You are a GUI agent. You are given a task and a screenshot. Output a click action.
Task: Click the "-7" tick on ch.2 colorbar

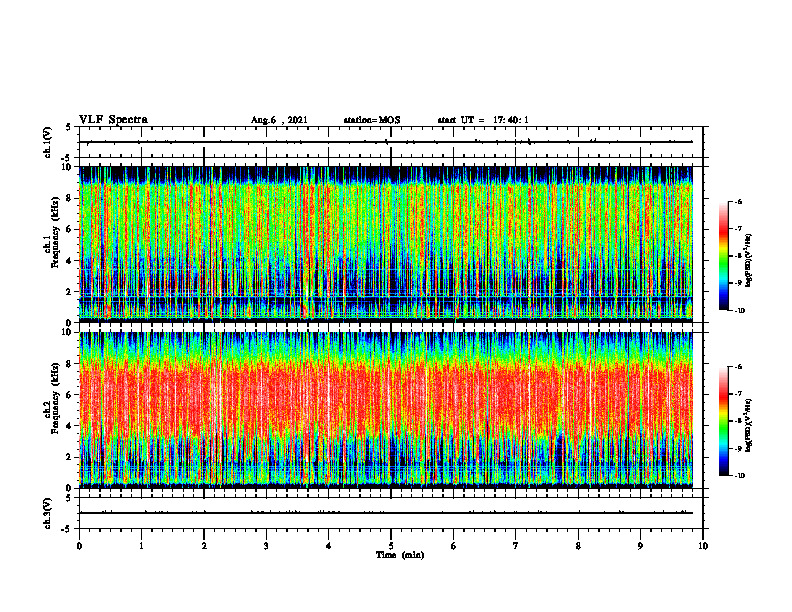pyautogui.click(x=738, y=394)
